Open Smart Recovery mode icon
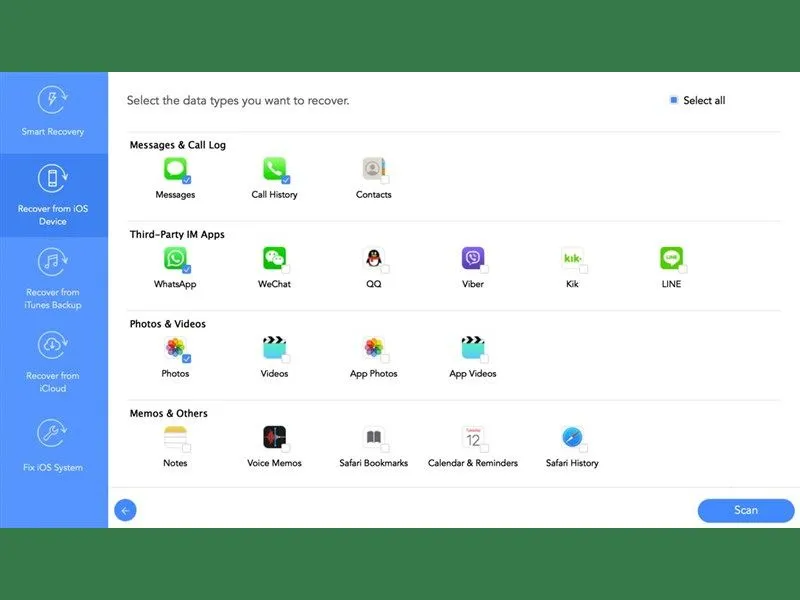Viewport: 800px width, 600px height. [53, 99]
